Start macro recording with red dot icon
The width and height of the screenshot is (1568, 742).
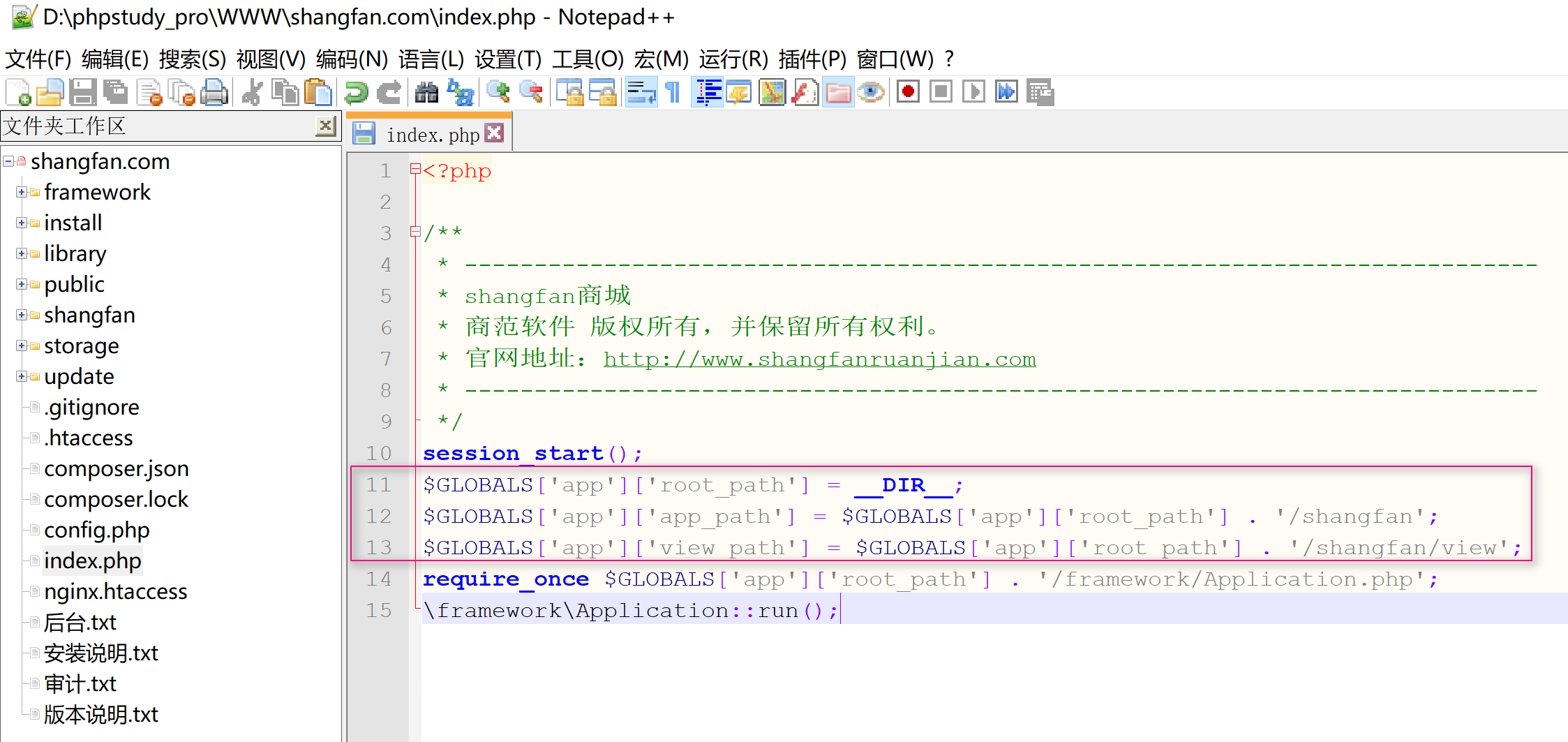(908, 92)
